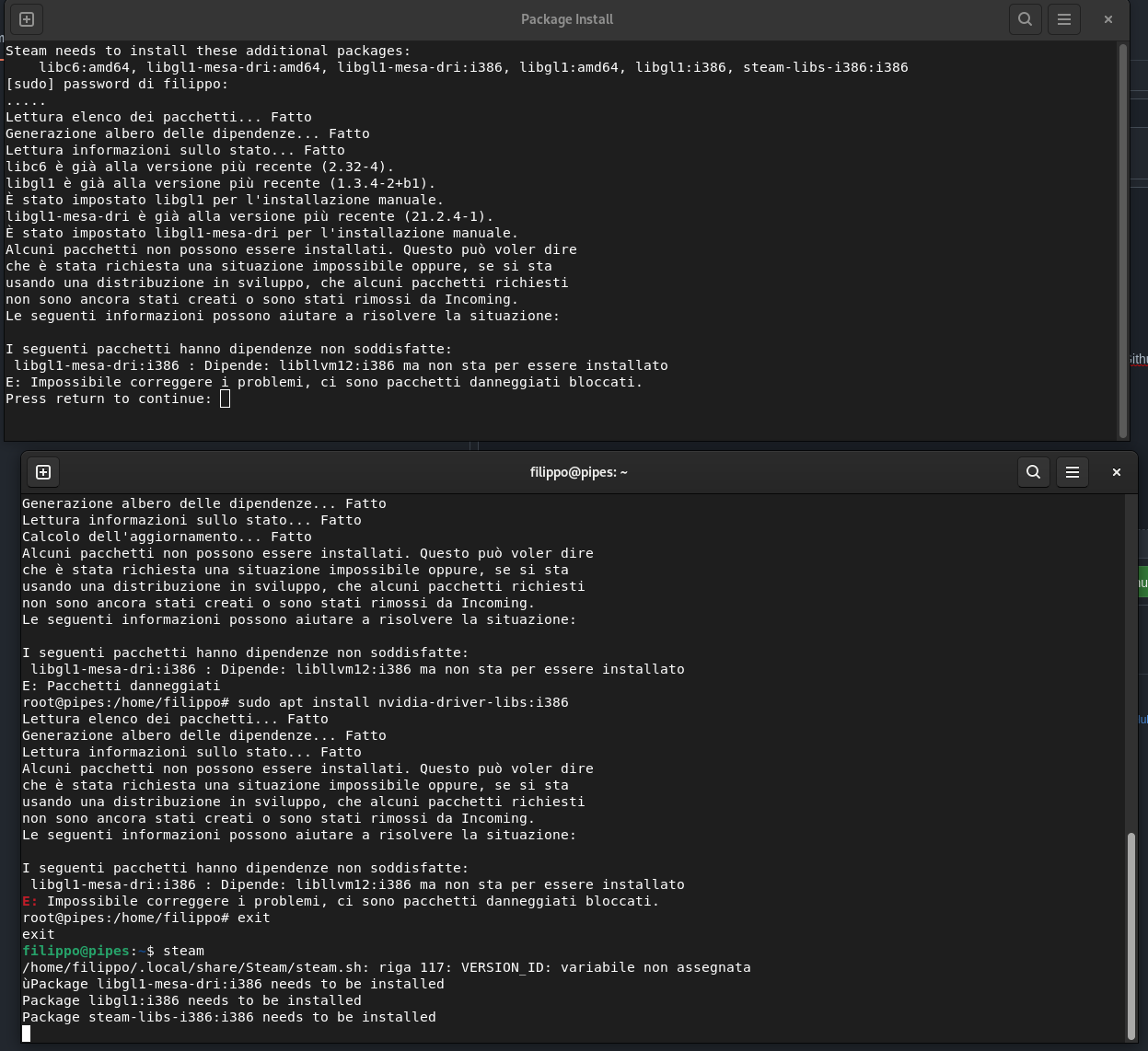Click the green button peeking at the right edge

[x=1144, y=583]
